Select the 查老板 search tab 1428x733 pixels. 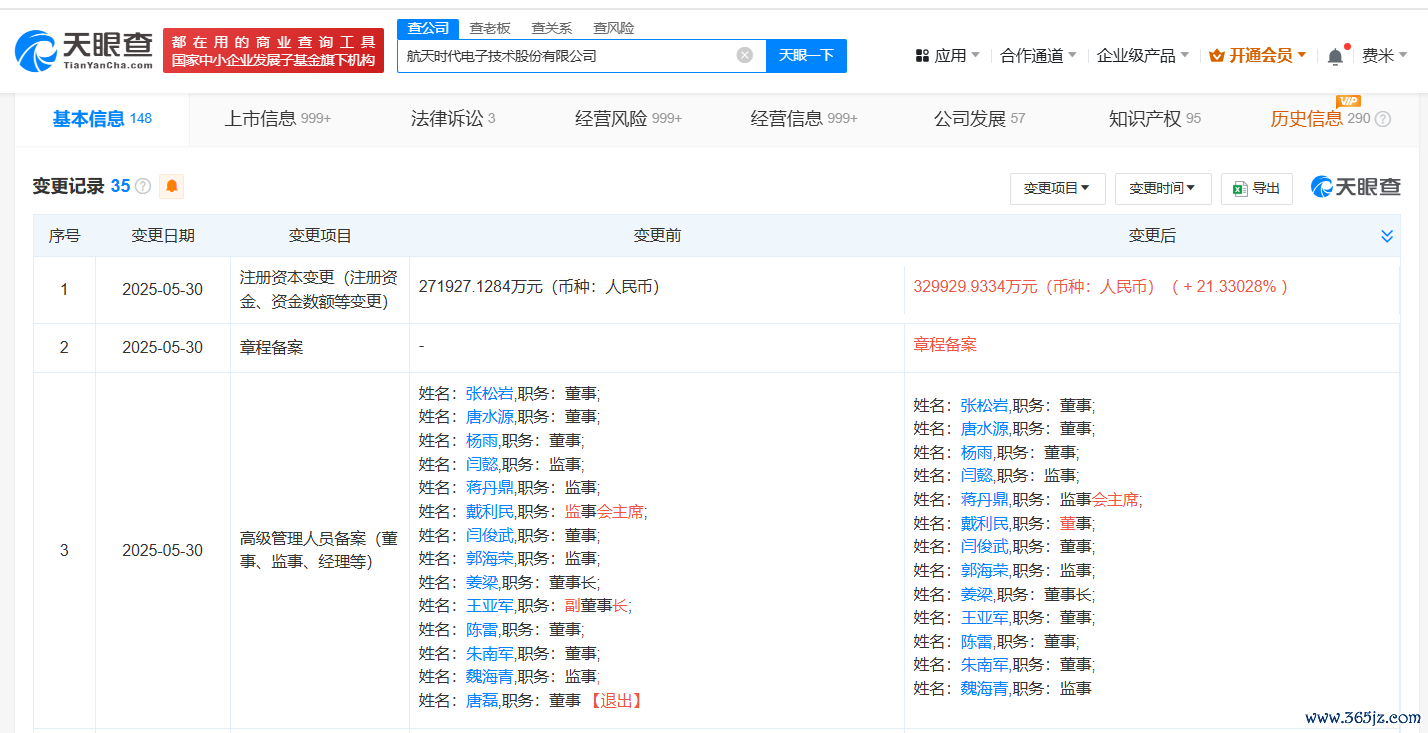[x=490, y=28]
